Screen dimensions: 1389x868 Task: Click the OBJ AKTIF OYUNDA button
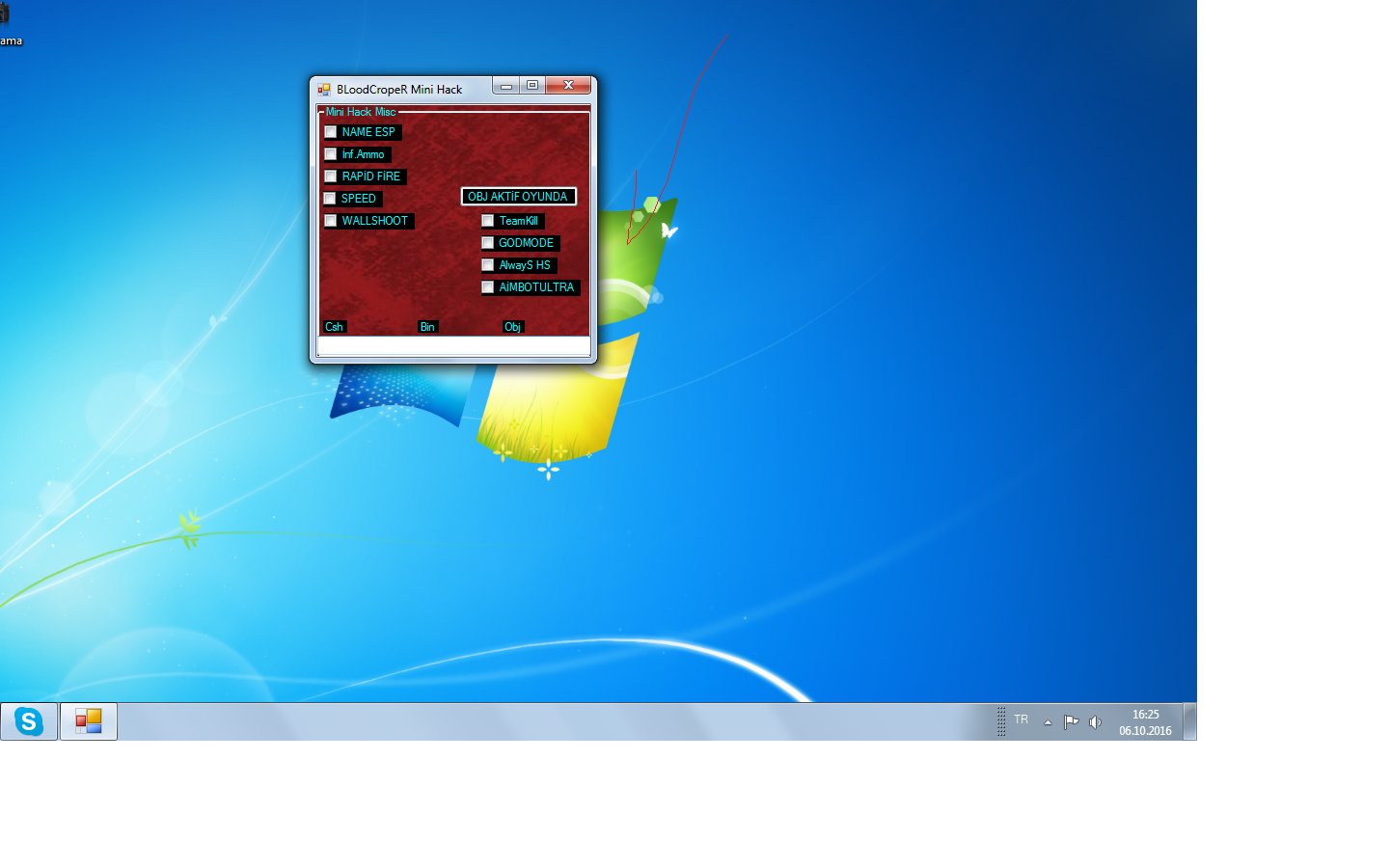(519, 197)
